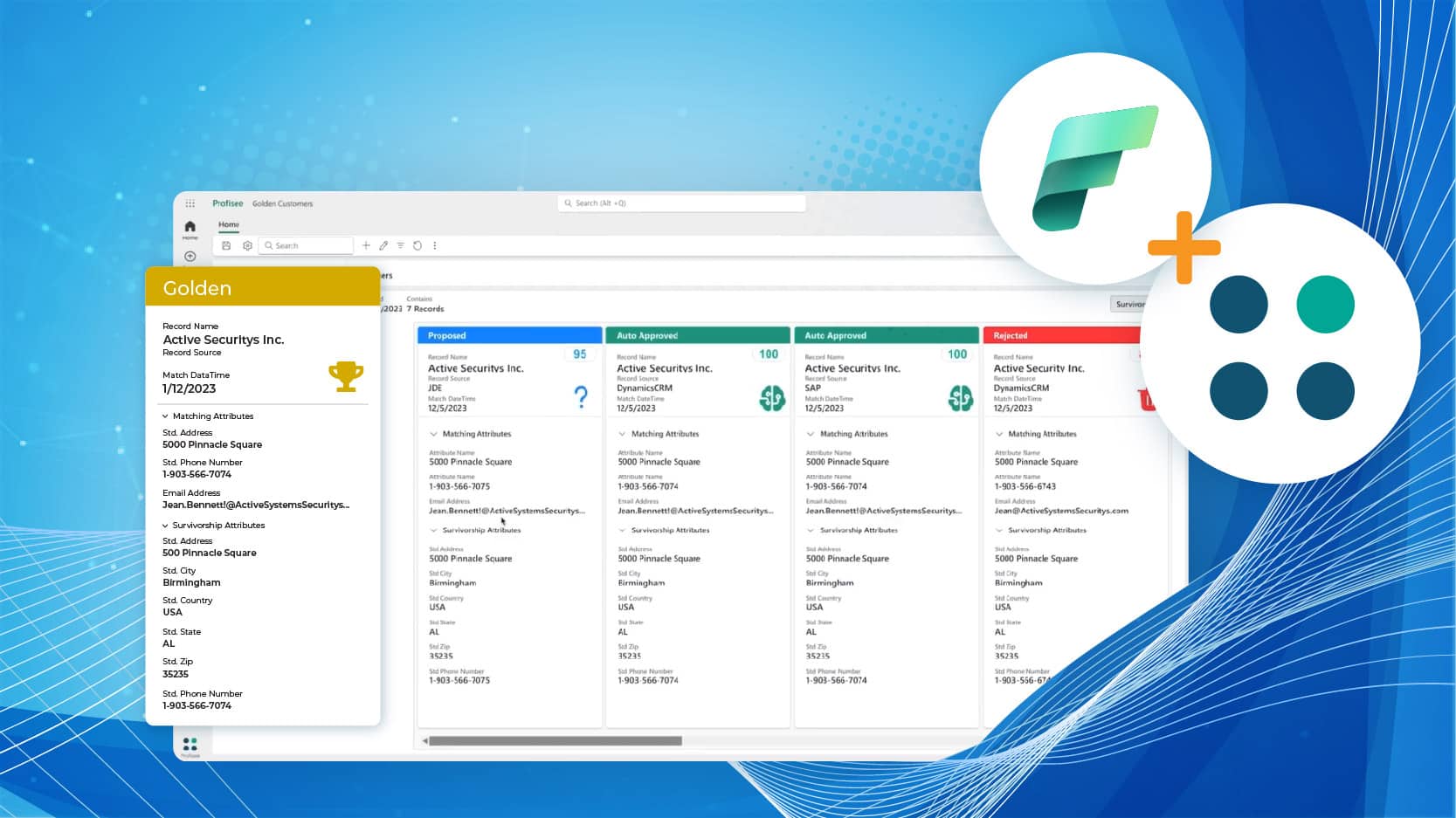Click the refresh icon in the toolbar
Image resolution: width=1456 pixels, height=818 pixels.
point(418,245)
